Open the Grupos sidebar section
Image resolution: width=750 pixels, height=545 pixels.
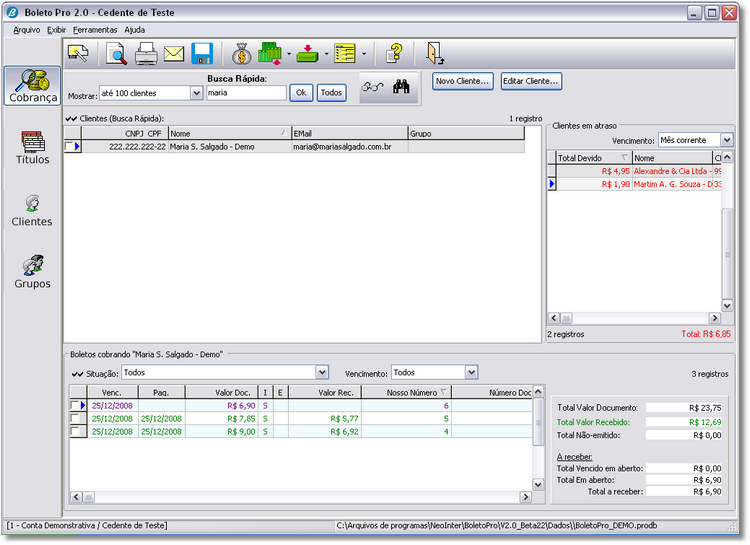click(x=32, y=272)
